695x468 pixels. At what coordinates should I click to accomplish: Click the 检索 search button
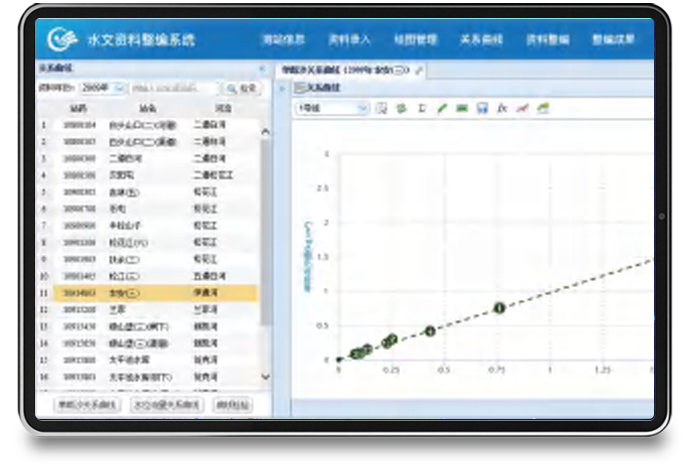click(x=242, y=88)
